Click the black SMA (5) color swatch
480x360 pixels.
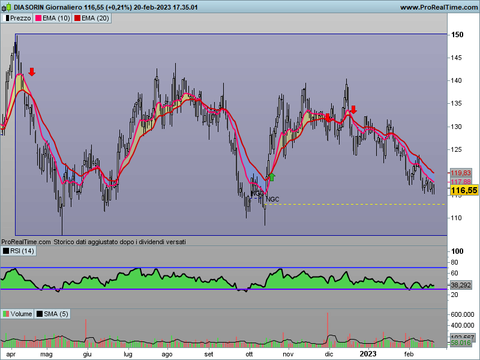(40, 314)
